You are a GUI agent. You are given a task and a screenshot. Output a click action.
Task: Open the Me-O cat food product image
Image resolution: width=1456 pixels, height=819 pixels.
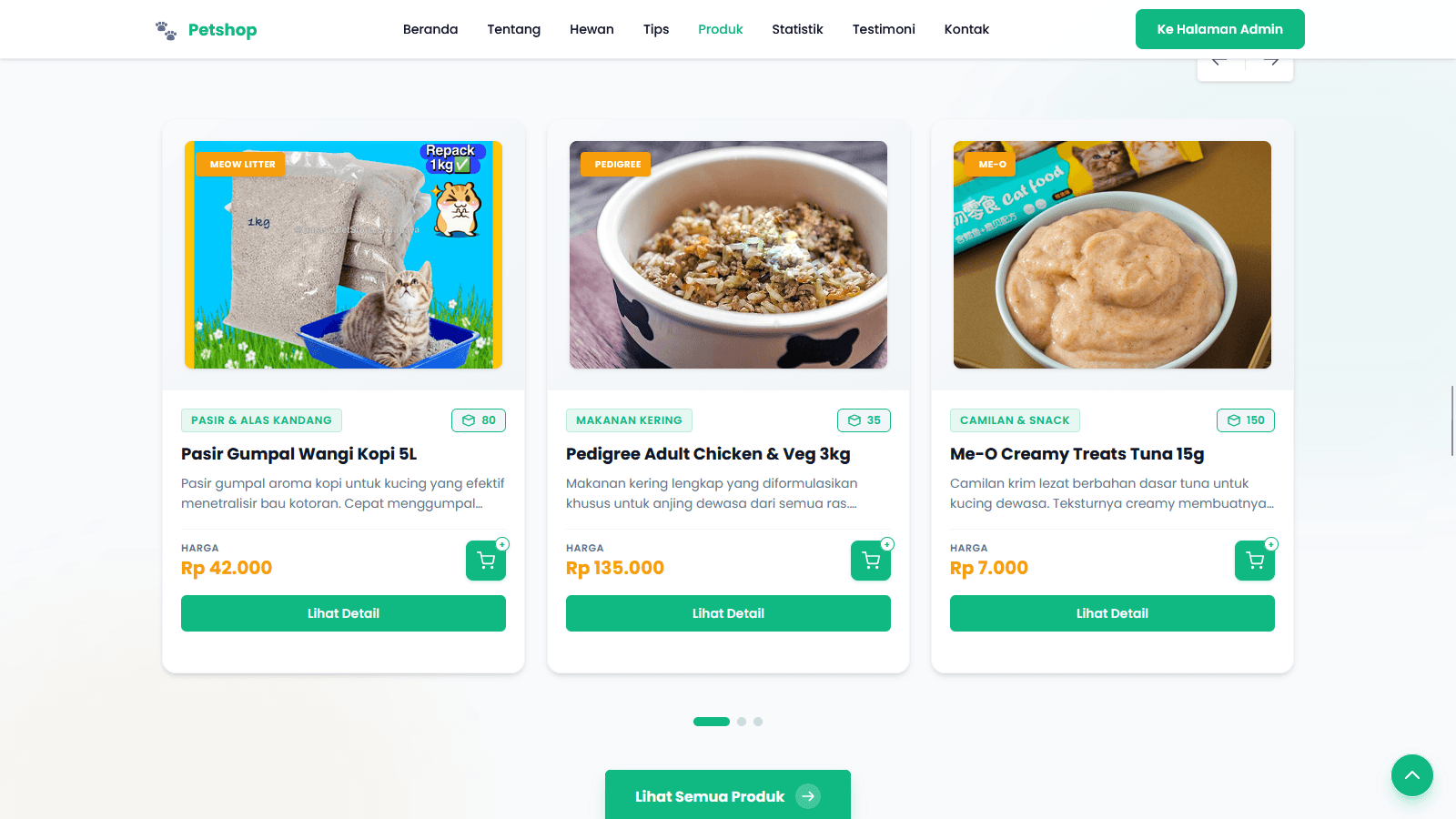click(x=1112, y=255)
